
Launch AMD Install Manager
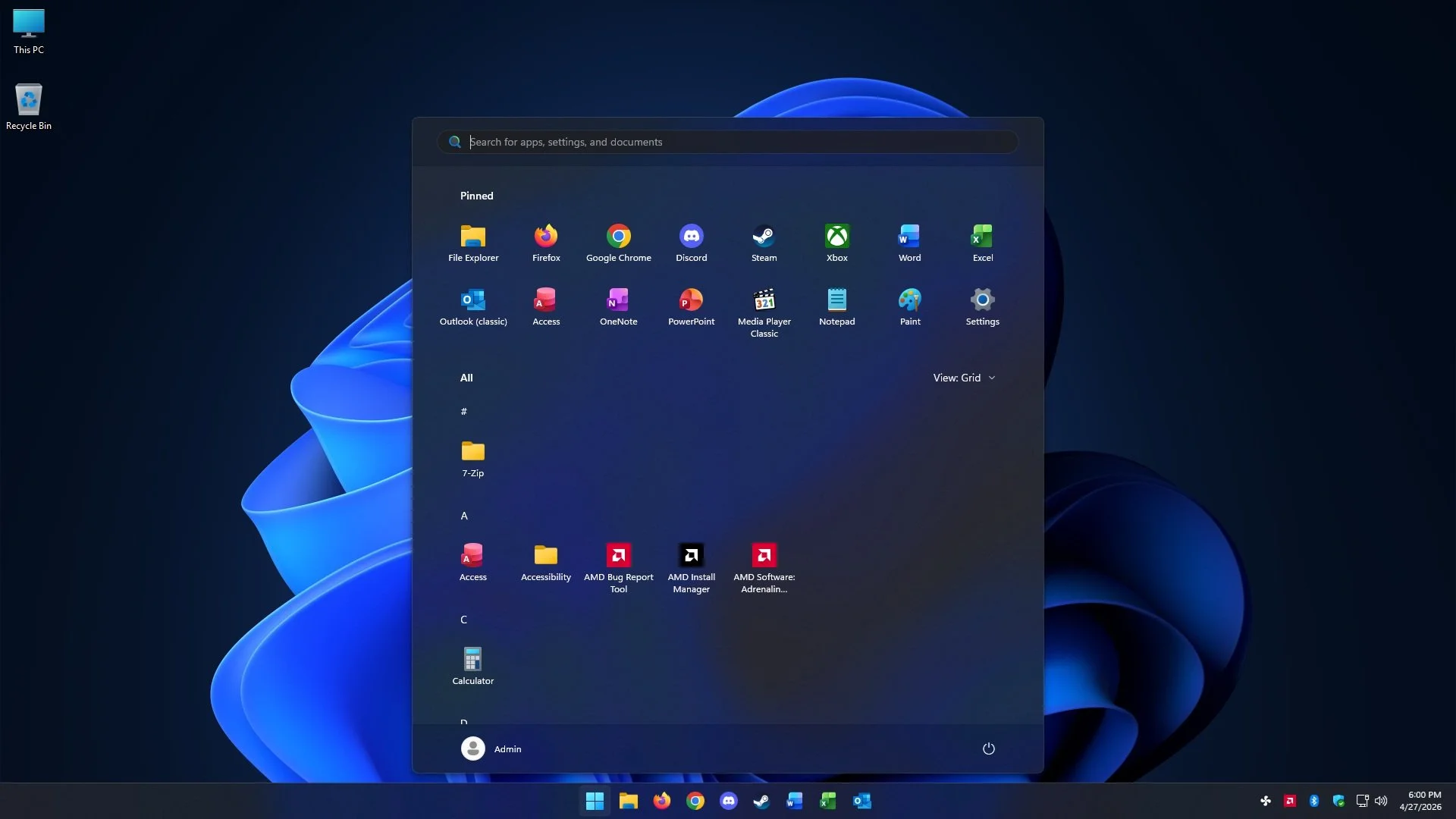[x=692, y=568]
